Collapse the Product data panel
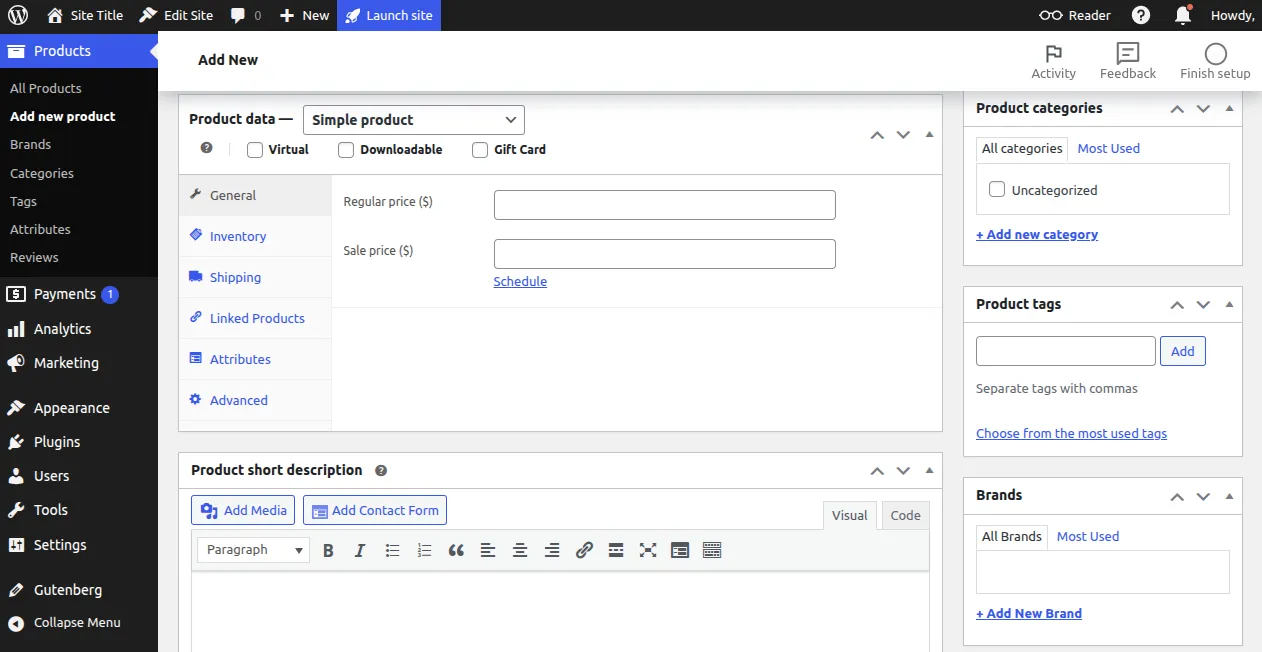 pos(929,134)
